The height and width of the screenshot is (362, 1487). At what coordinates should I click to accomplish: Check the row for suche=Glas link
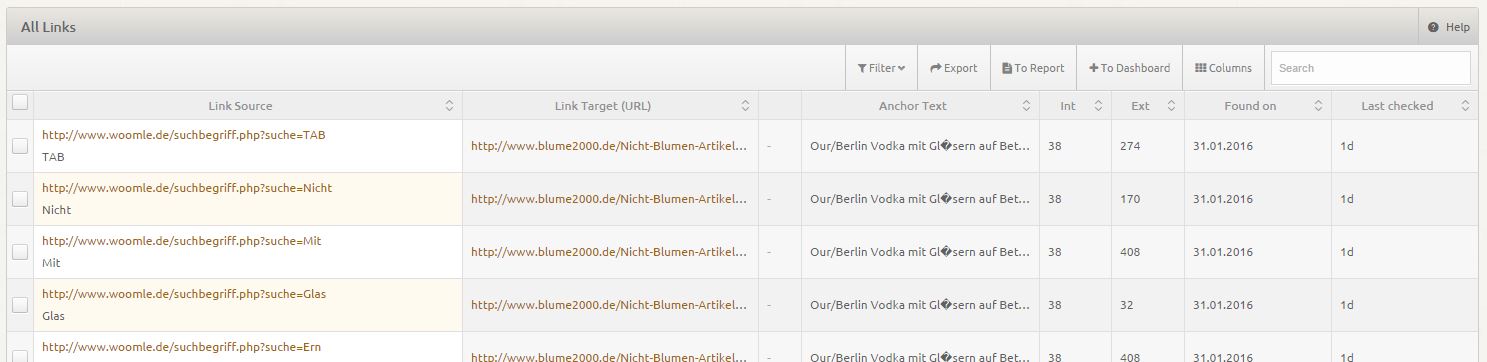[20, 305]
